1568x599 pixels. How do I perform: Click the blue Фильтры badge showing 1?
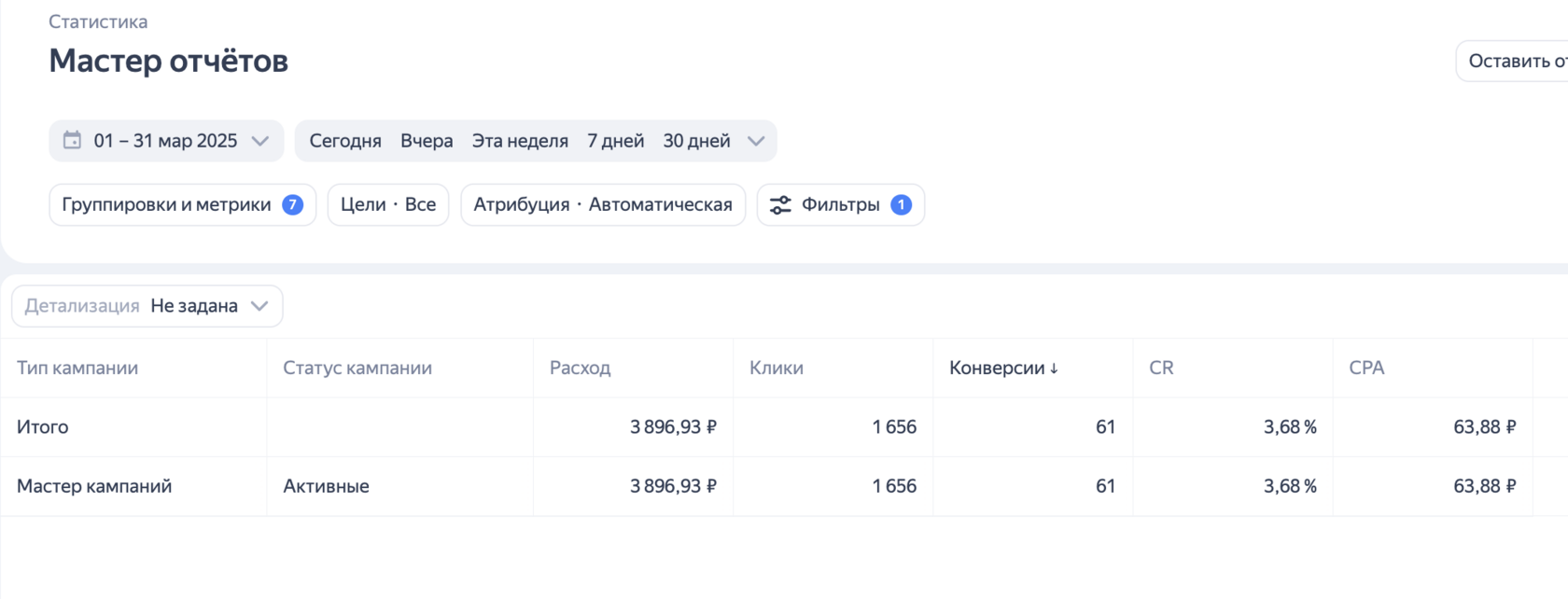901,205
